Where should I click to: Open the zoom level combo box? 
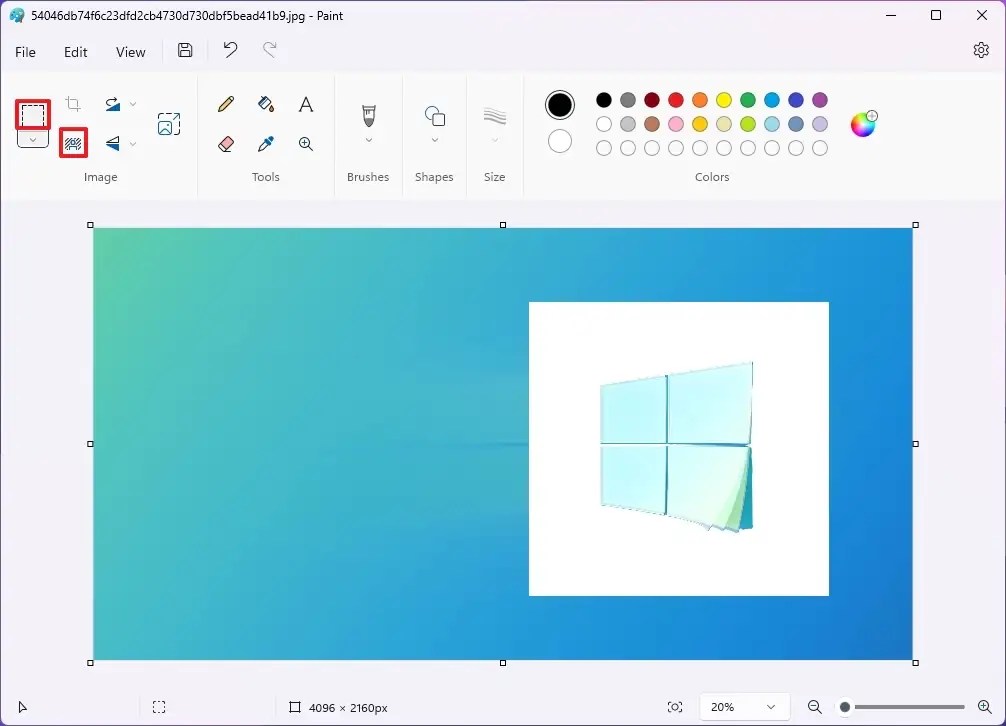tap(744, 707)
